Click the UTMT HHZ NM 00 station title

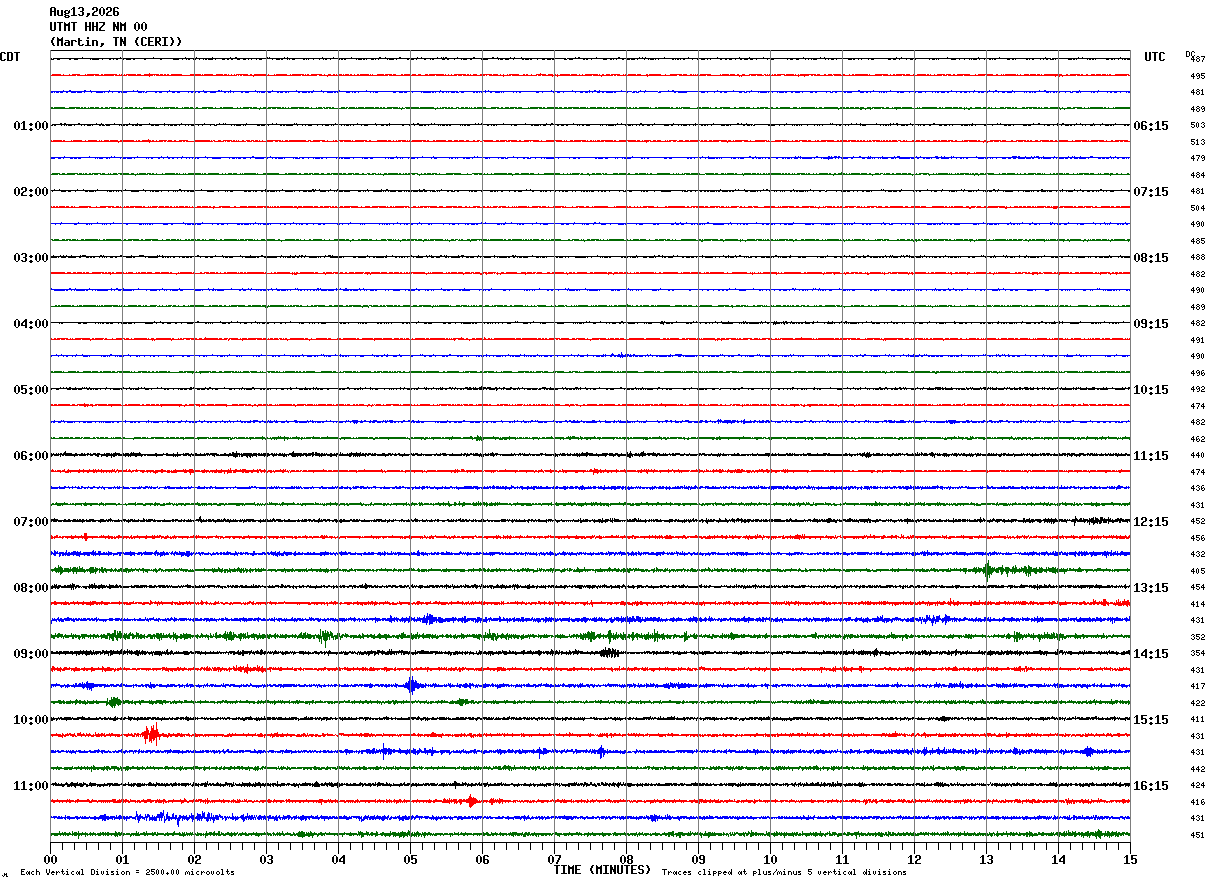click(98, 27)
